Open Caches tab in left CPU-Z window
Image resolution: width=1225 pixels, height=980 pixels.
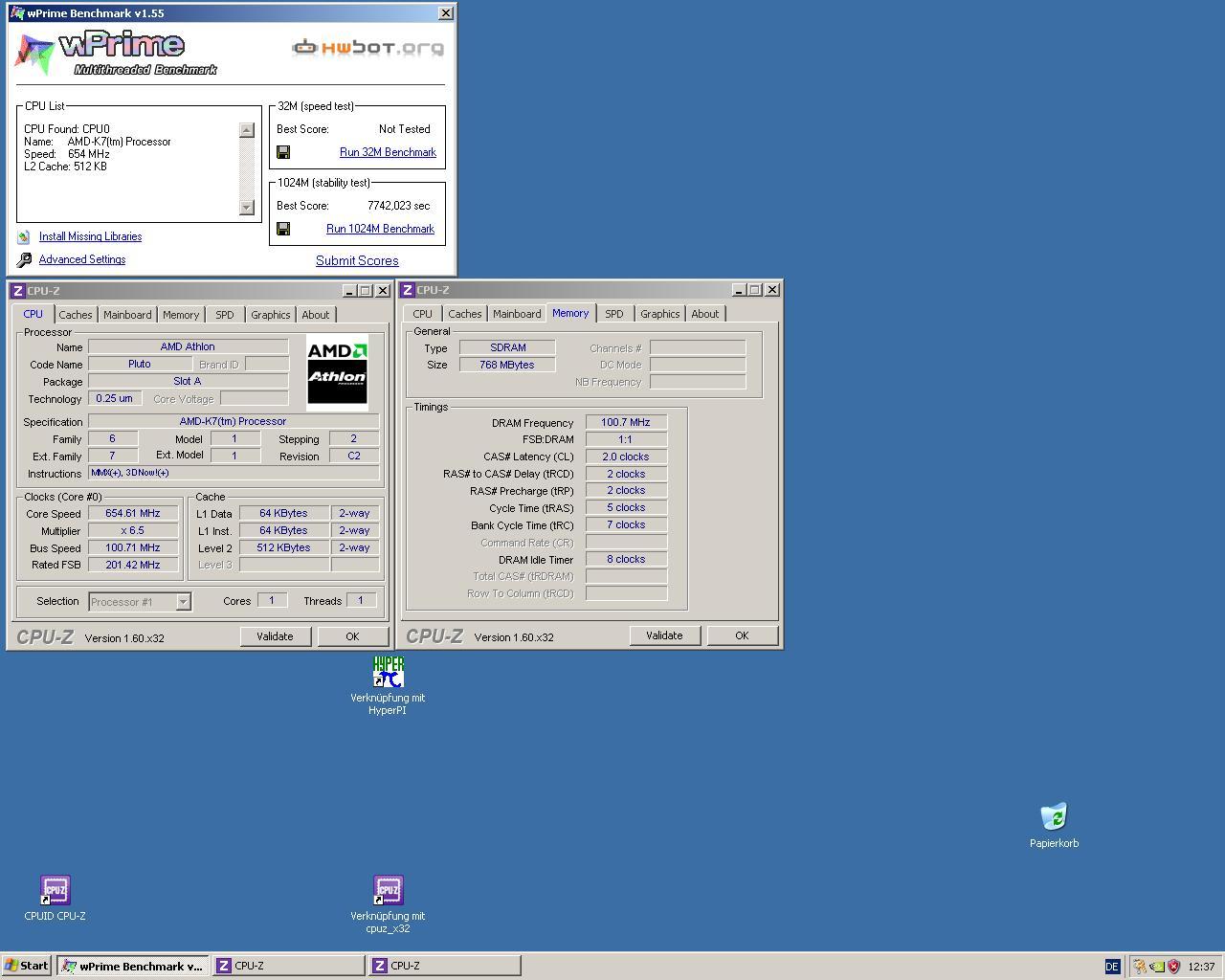coord(75,314)
